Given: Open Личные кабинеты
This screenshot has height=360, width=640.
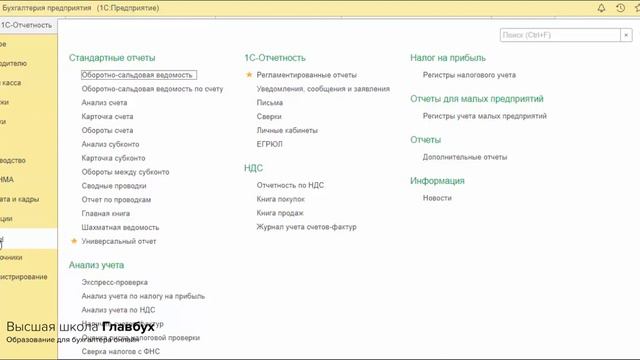Looking at the screenshot, I should 287,131.
